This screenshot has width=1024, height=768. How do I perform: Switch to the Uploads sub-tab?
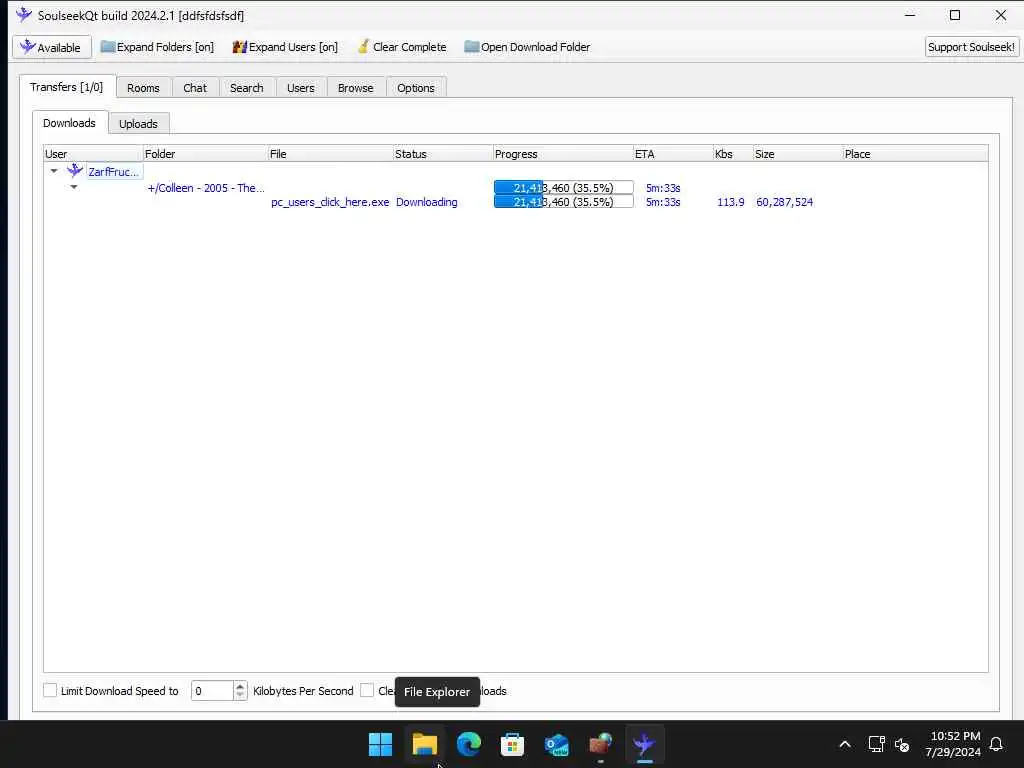click(x=138, y=124)
